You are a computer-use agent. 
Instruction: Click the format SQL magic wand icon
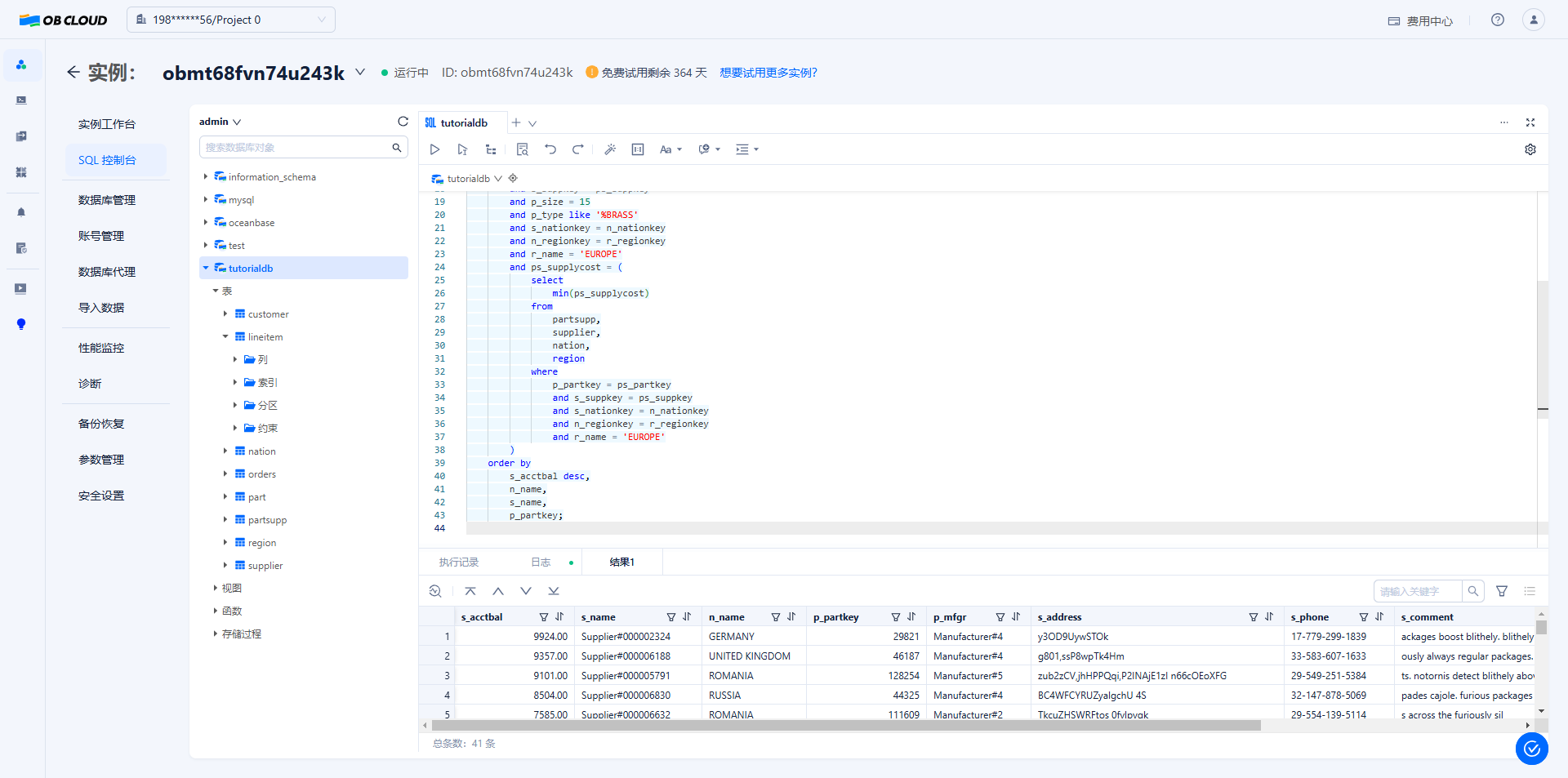tap(609, 149)
